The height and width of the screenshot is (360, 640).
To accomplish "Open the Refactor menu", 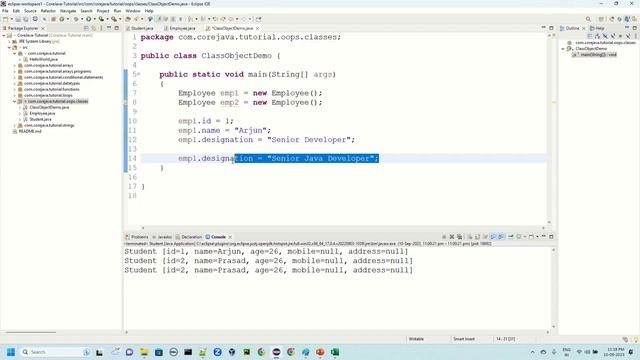I will 48,11.
